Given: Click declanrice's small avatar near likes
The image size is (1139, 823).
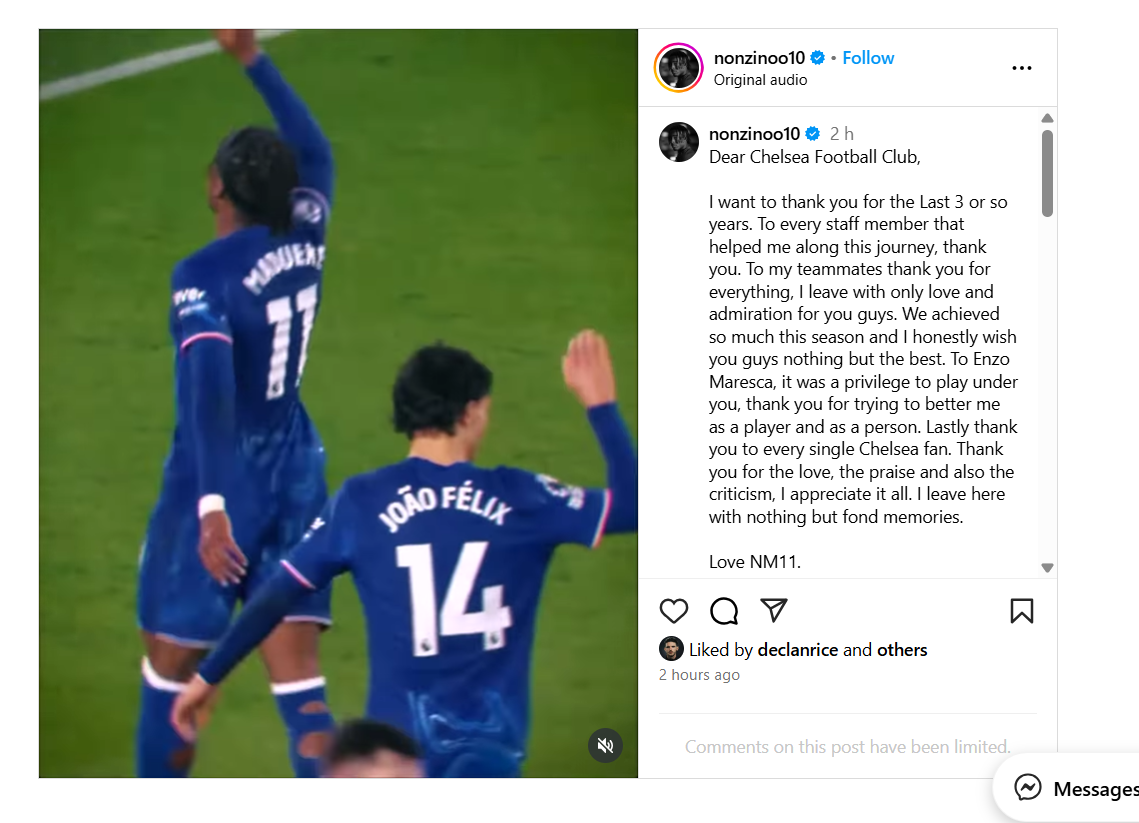Looking at the screenshot, I should 670,649.
